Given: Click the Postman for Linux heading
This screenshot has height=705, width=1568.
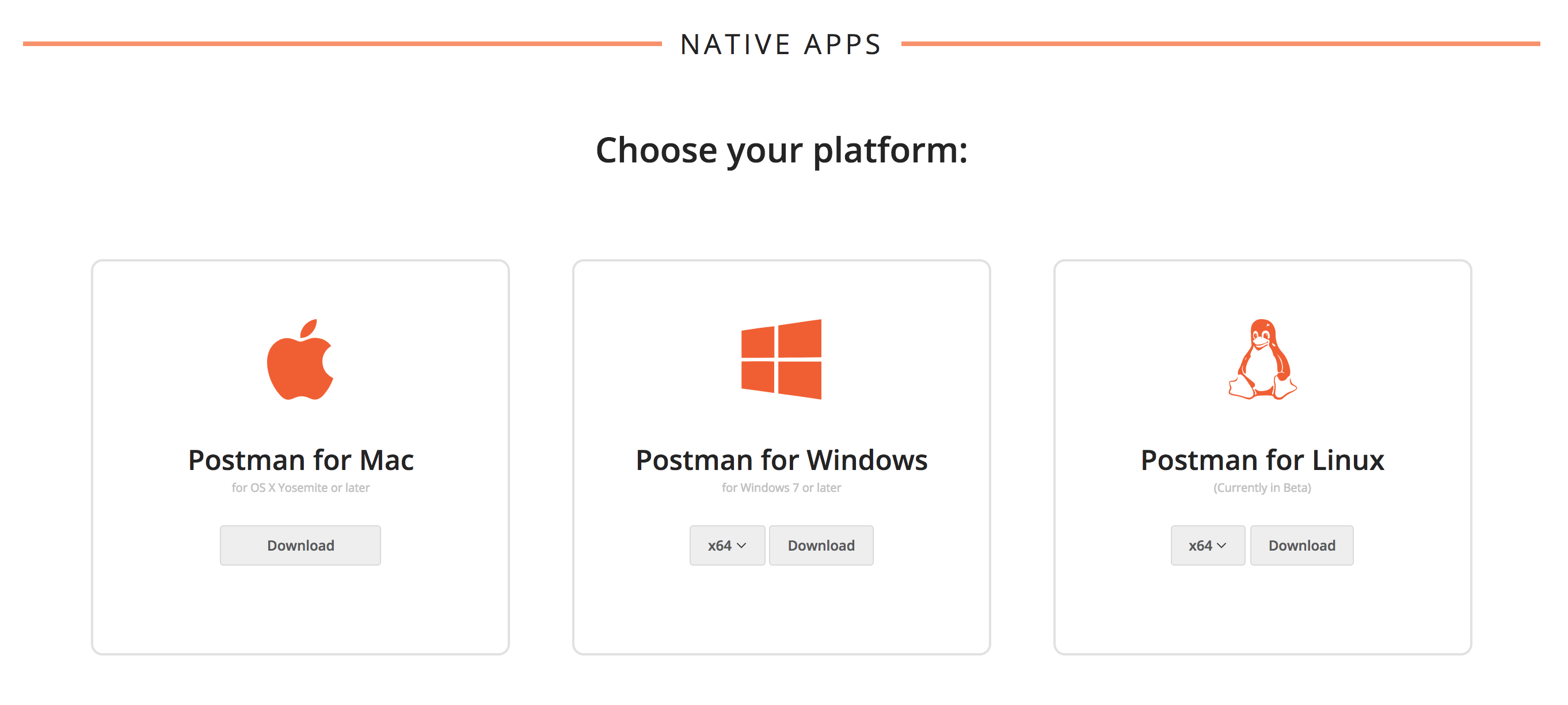Looking at the screenshot, I should tap(1262, 460).
